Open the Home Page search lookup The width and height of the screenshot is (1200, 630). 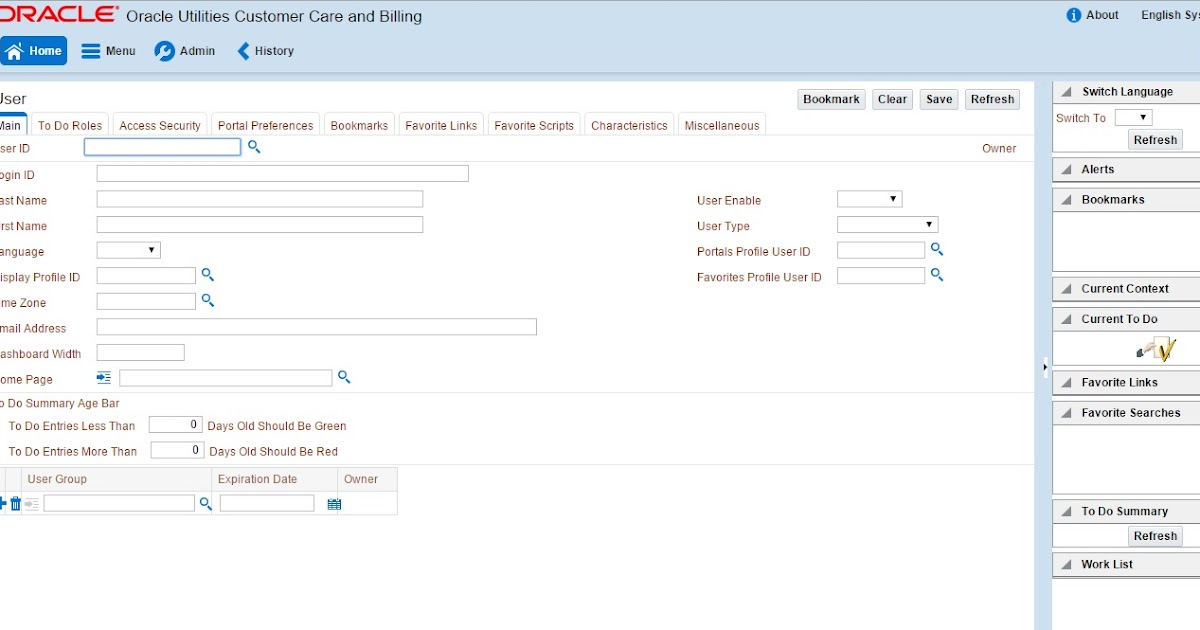[344, 377]
